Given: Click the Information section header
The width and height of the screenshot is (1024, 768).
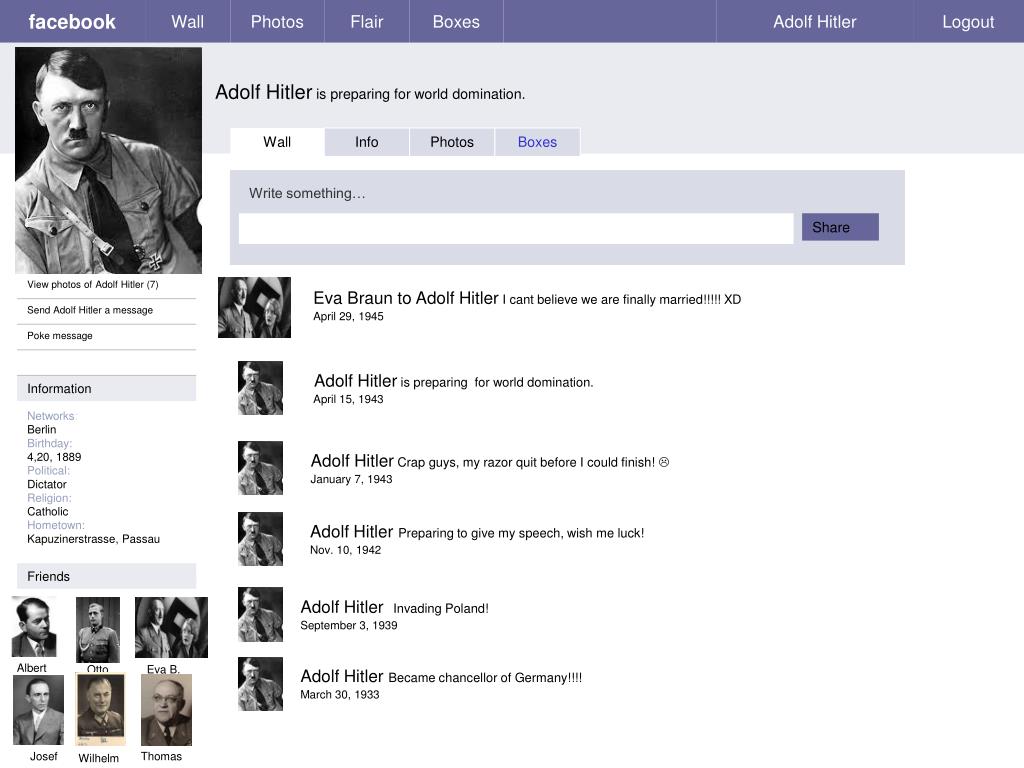Looking at the screenshot, I should coord(106,388).
